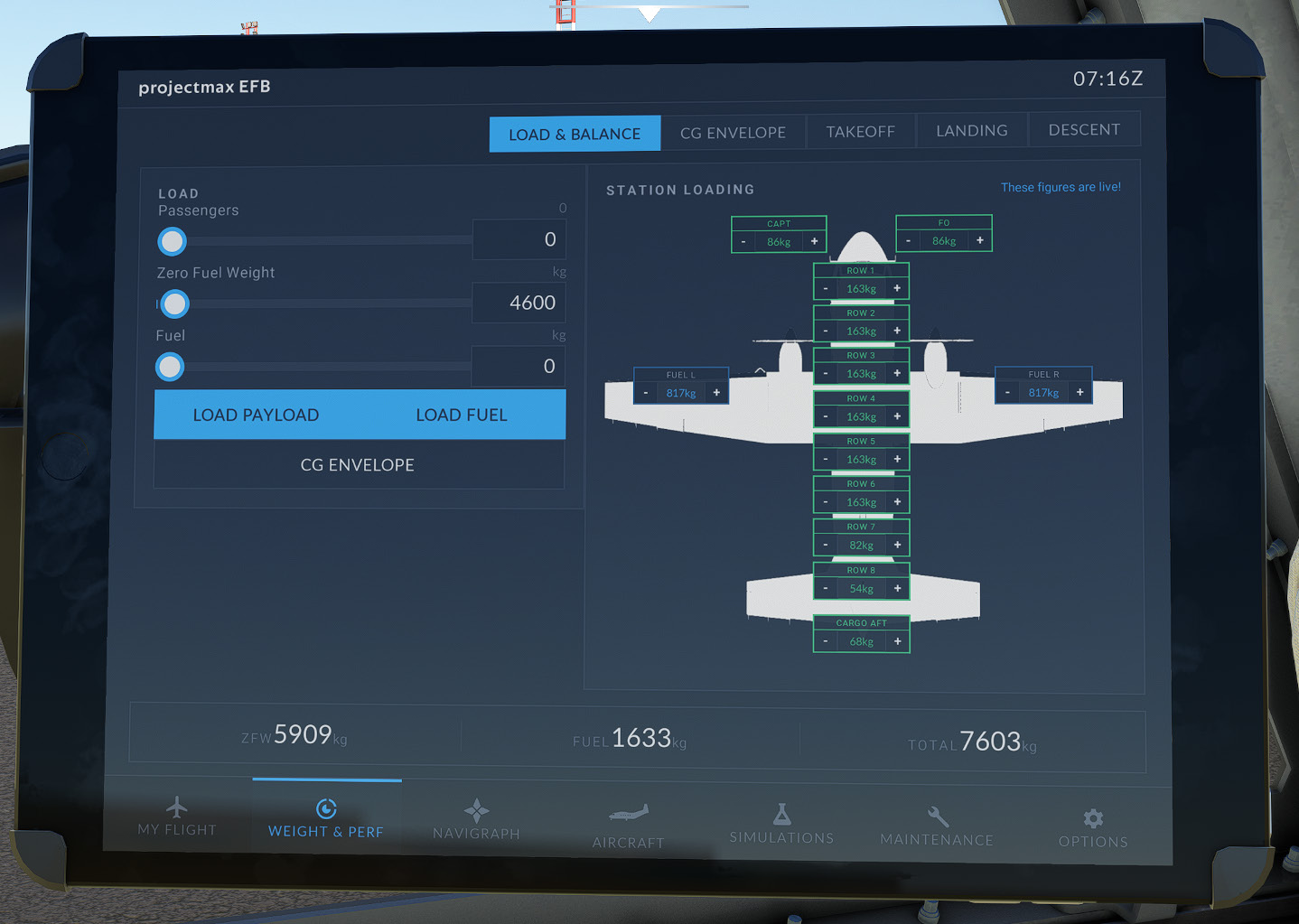Click the Passengers value field
1299x924 pixels.
(x=519, y=239)
